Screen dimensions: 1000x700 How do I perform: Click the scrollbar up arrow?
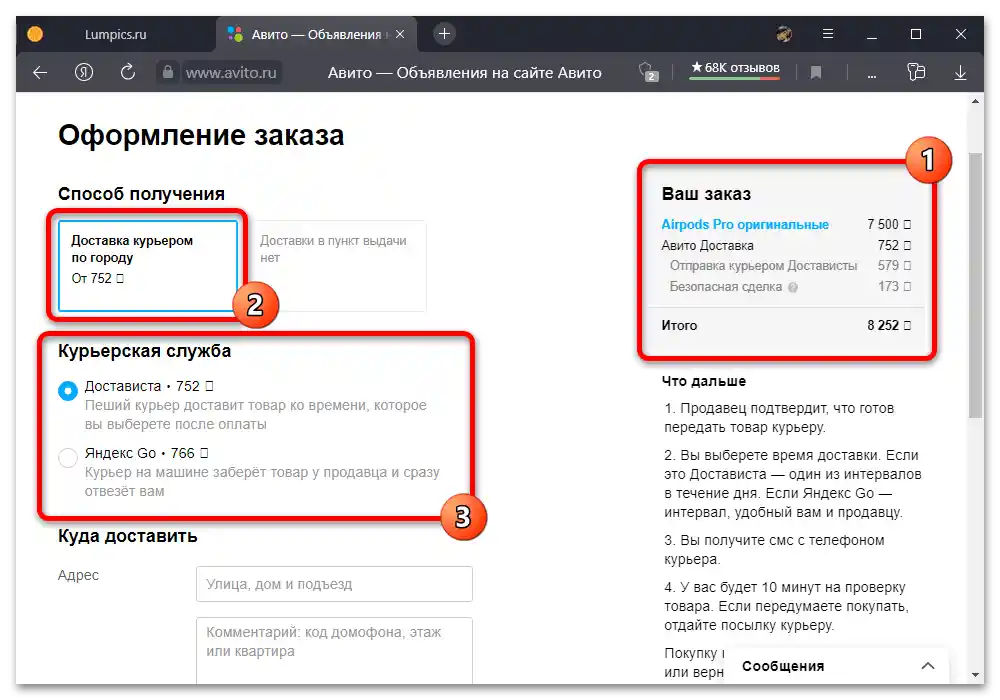[975, 101]
